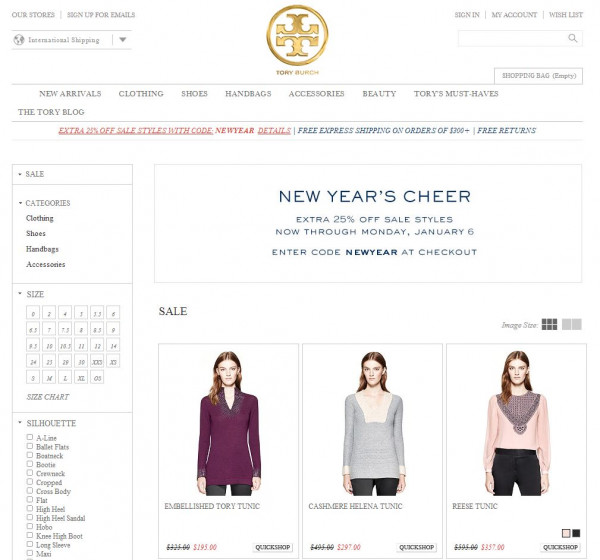
Task: Open the New Arrivals navigation menu
Action: [x=70, y=94]
